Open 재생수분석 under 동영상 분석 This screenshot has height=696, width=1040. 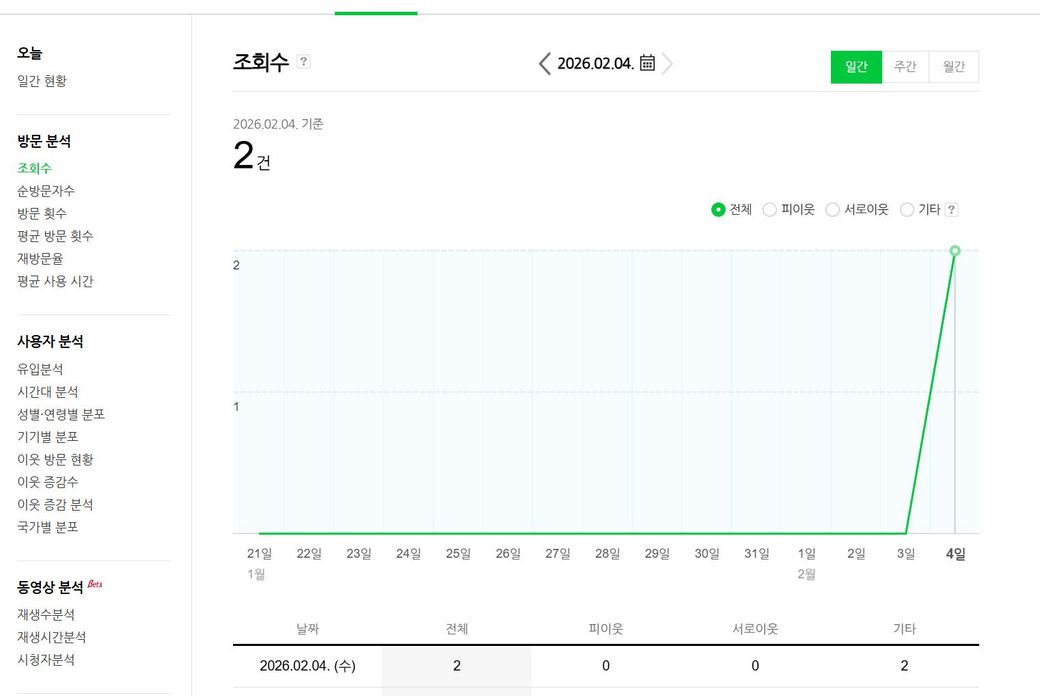coord(46,615)
